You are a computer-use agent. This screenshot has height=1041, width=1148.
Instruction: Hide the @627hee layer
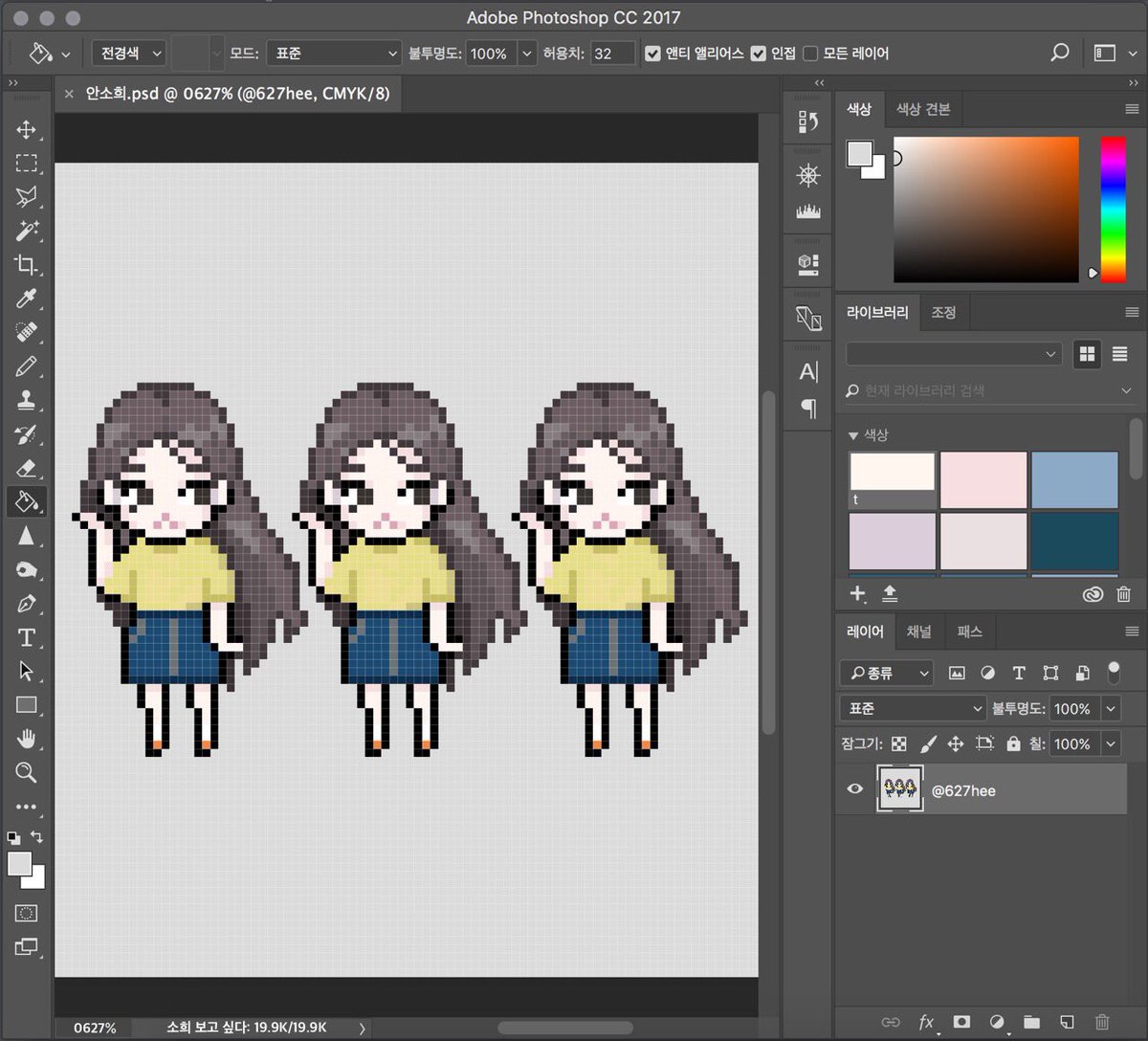(855, 789)
